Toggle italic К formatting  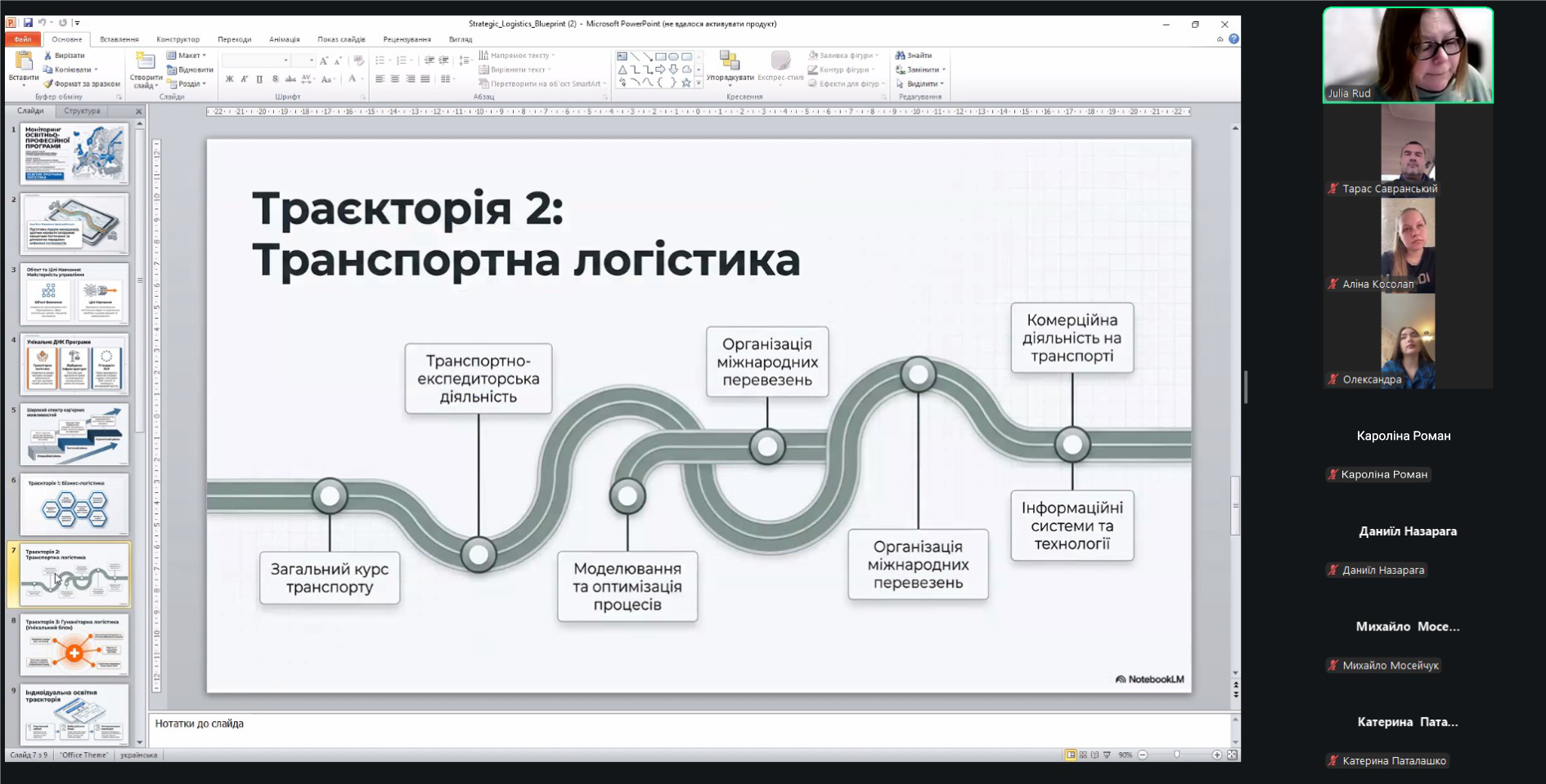[244, 79]
